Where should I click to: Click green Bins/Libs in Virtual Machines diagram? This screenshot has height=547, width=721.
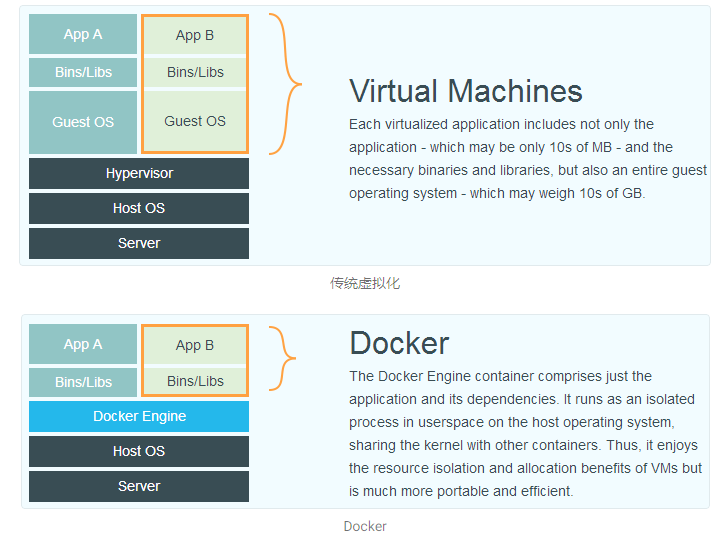tap(195, 72)
